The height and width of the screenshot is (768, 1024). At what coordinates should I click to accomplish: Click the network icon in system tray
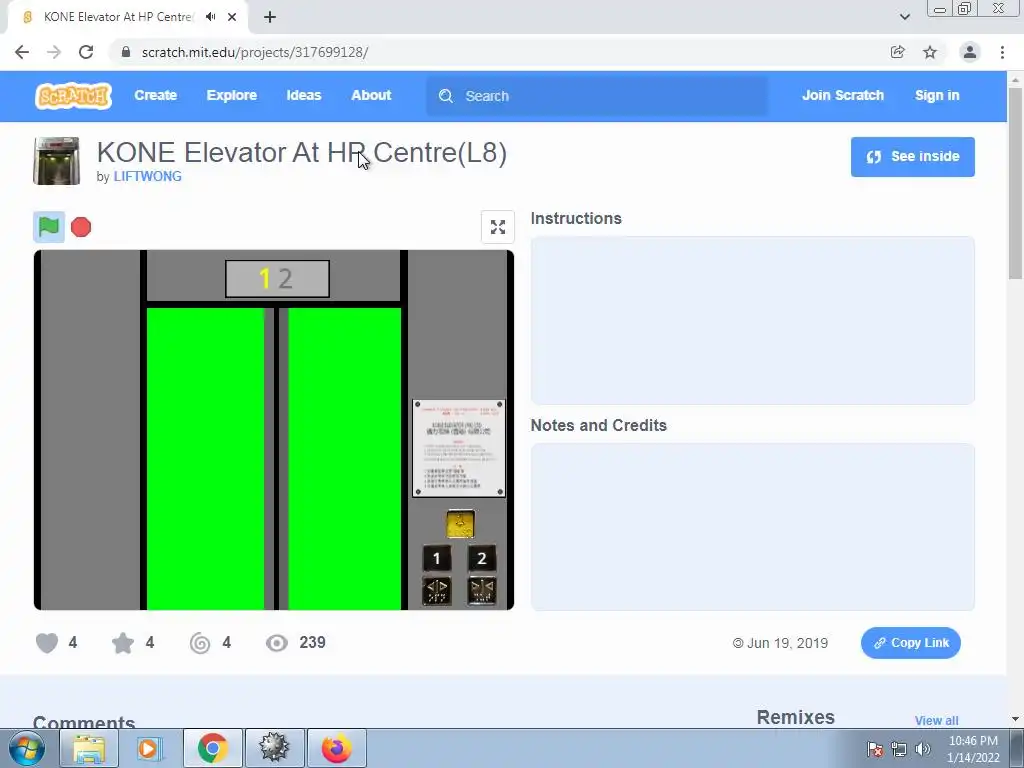[899, 749]
